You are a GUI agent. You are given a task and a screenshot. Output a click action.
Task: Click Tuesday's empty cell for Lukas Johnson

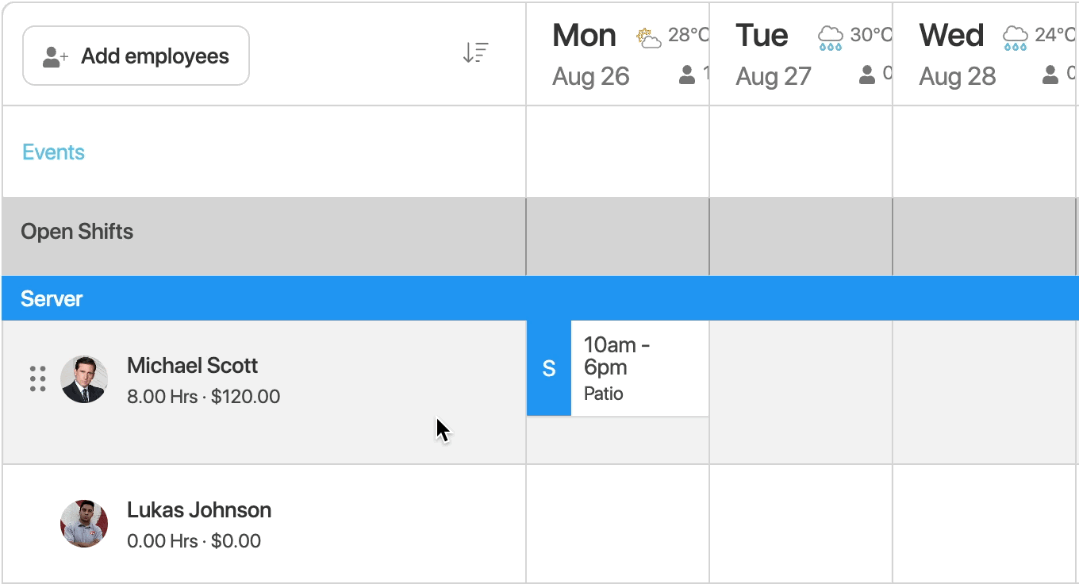[800, 522]
